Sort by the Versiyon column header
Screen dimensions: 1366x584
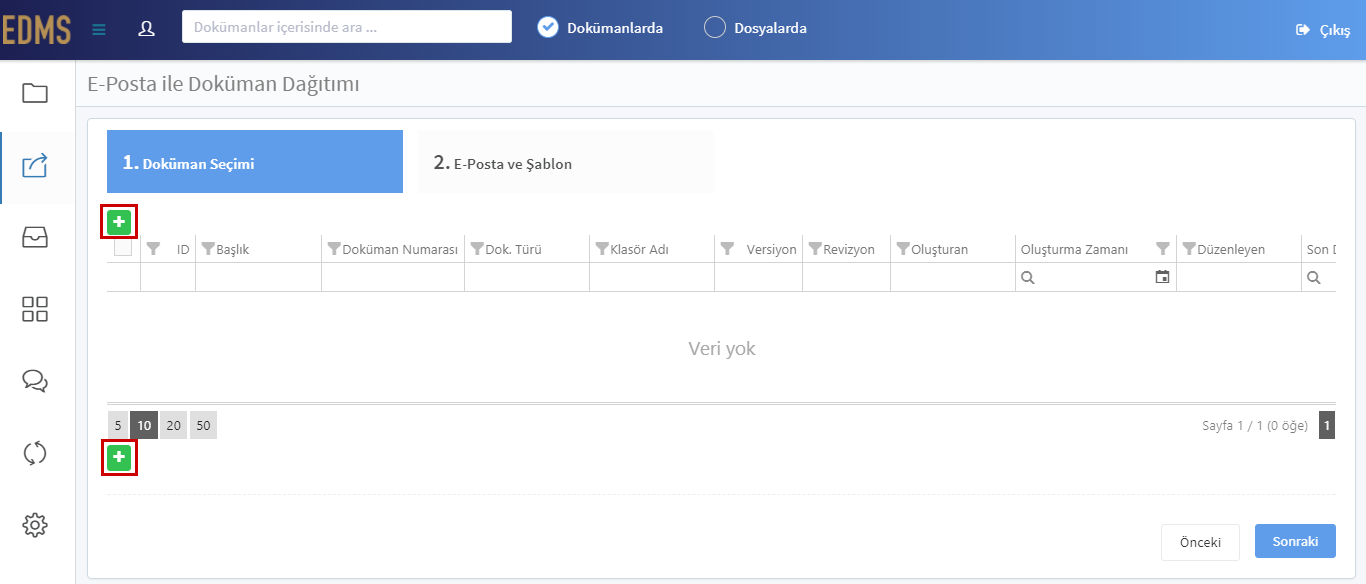click(x=772, y=249)
